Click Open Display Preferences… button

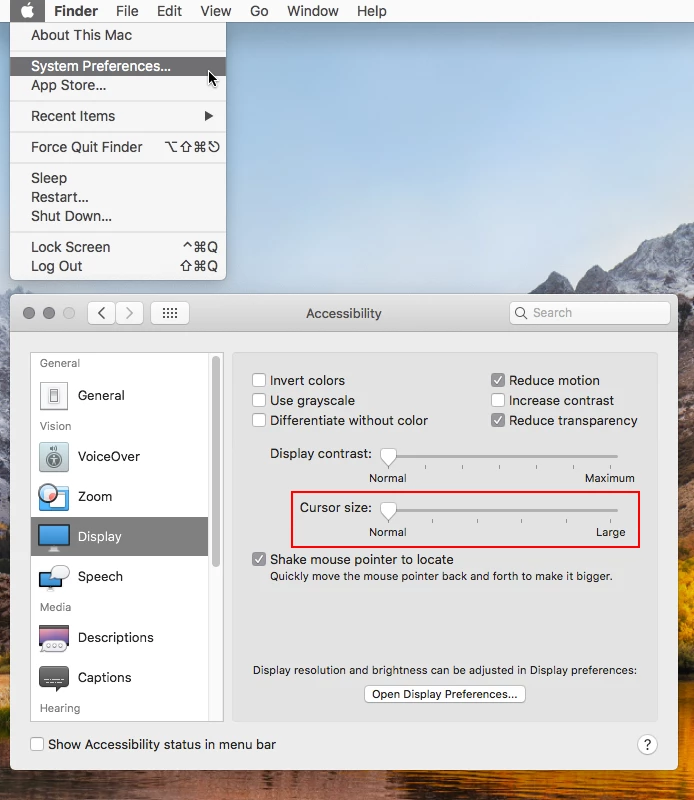[x=444, y=694]
